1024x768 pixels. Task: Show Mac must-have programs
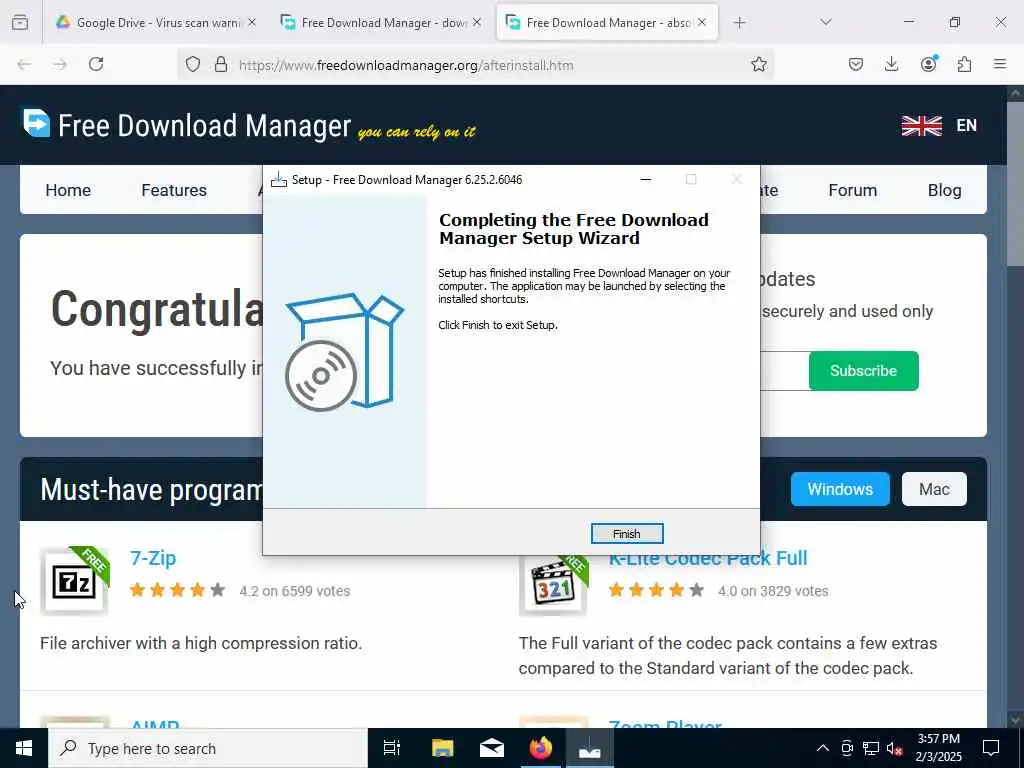pos(934,489)
